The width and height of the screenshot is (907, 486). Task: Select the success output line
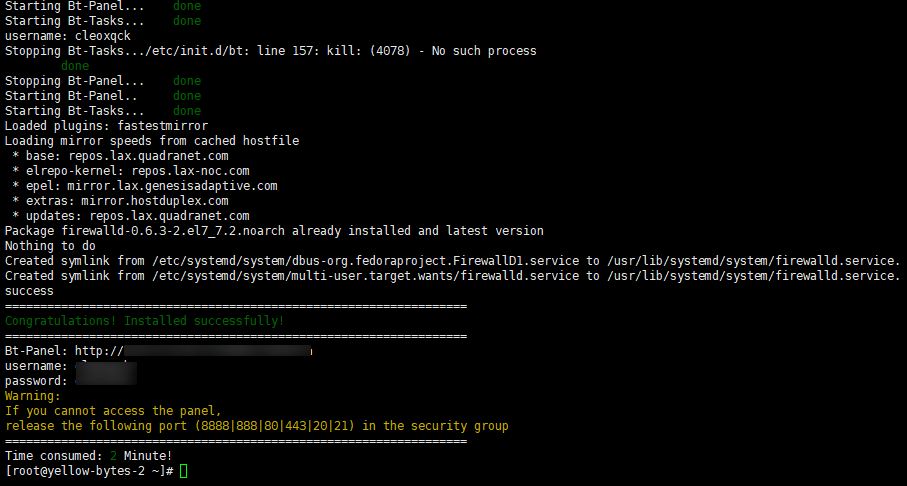click(x=29, y=291)
